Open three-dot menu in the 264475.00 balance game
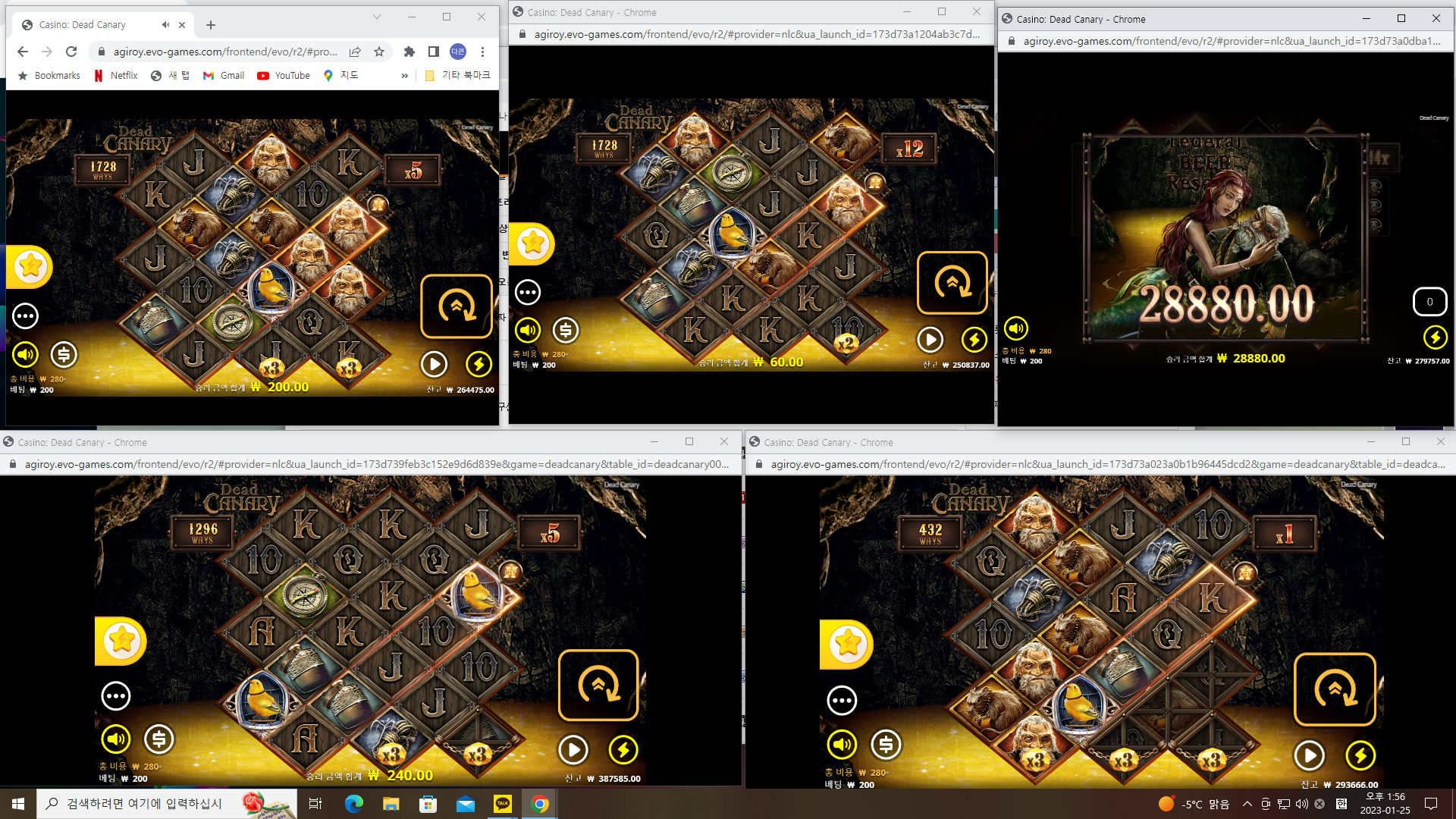The image size is (1456, 819). tap(25, 315)
